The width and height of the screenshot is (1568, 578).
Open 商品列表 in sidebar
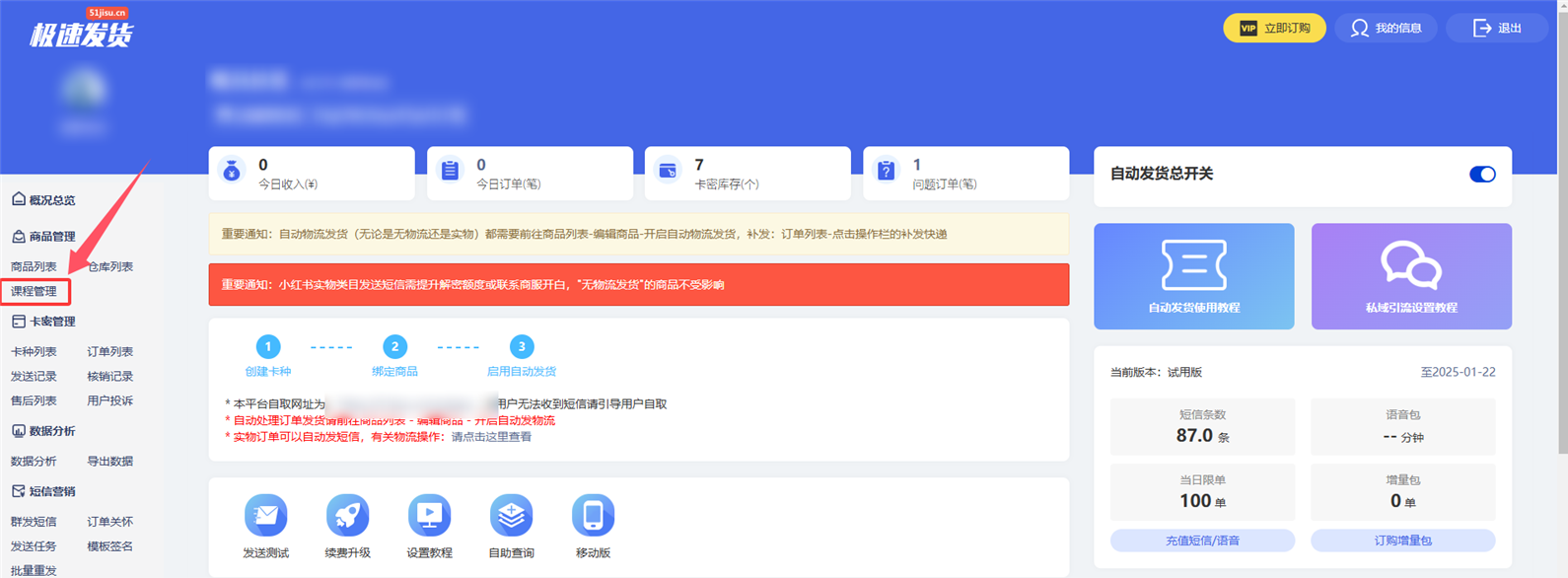tap(34, 266)
